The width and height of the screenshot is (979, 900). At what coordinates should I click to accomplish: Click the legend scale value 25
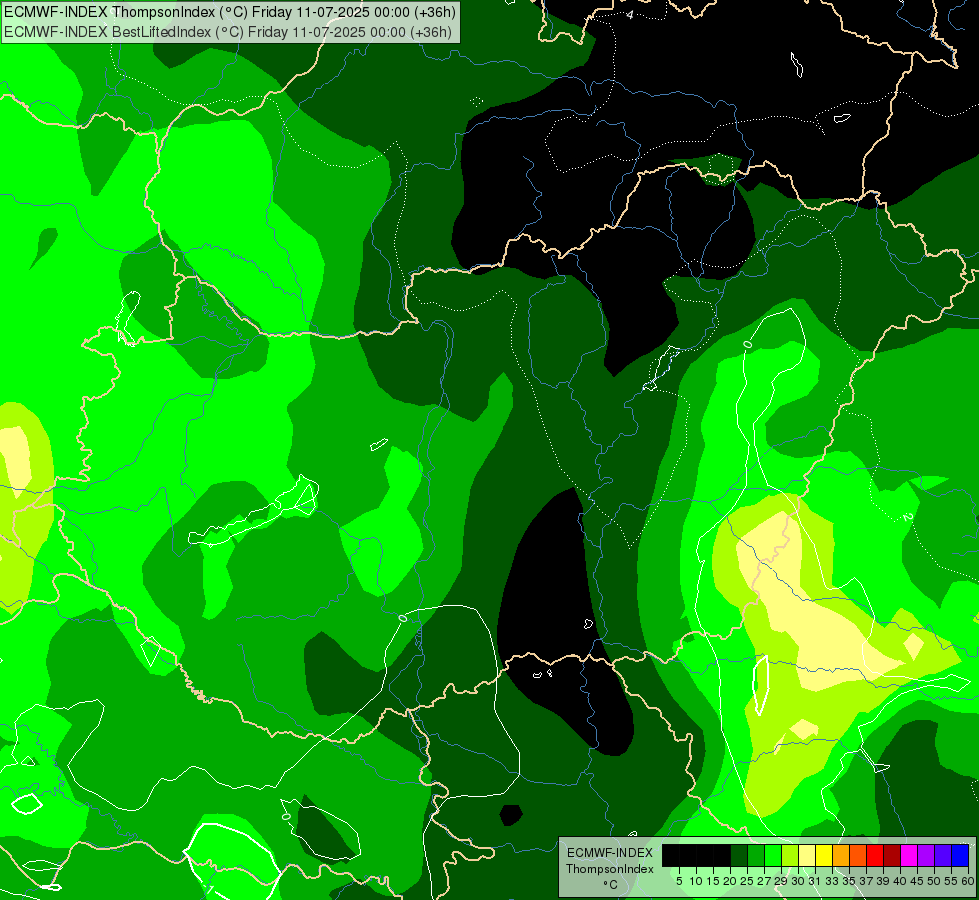point(747,881)
